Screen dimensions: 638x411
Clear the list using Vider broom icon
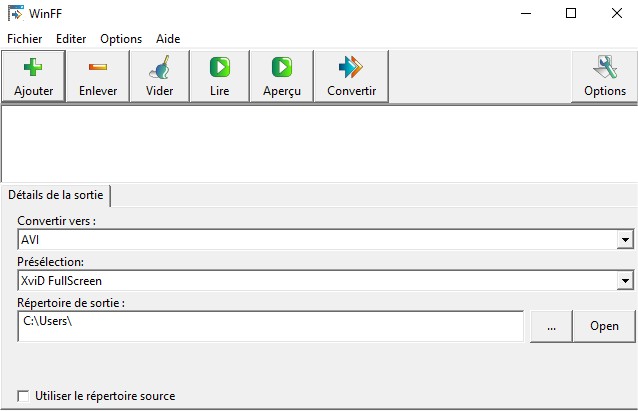click(160, 67)
